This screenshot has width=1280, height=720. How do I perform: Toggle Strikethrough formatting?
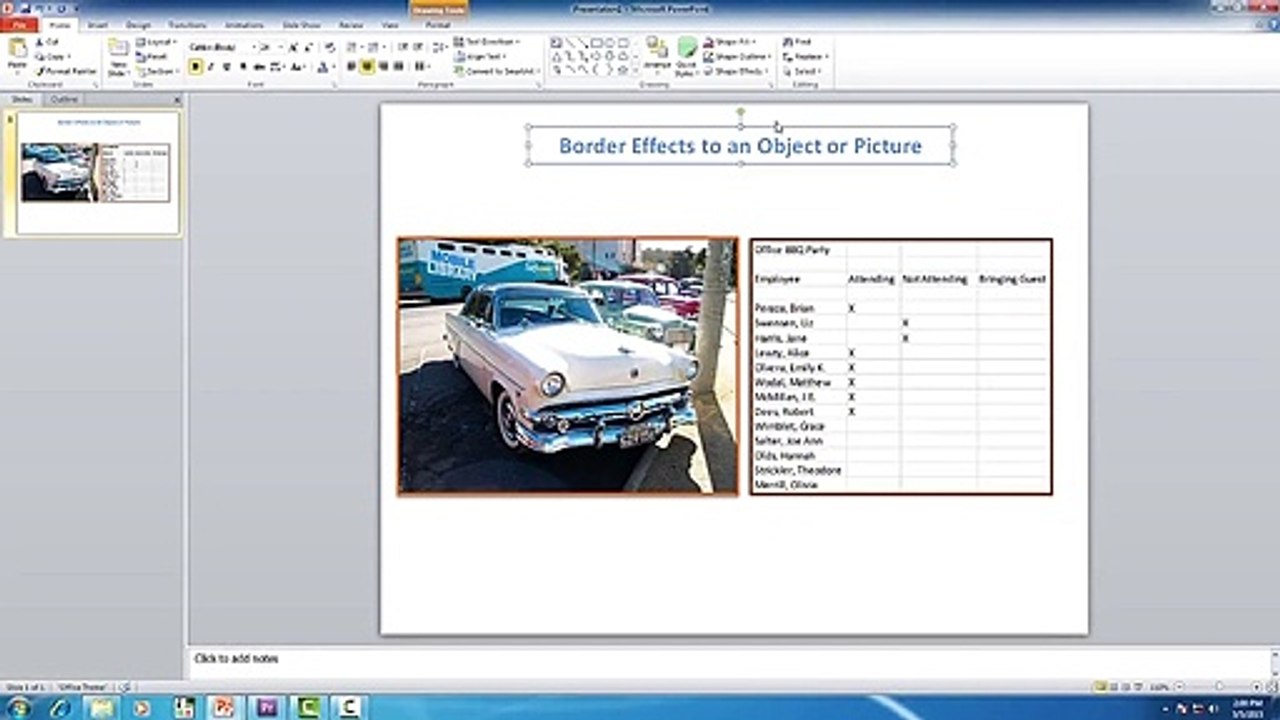[x=259, y=67]
